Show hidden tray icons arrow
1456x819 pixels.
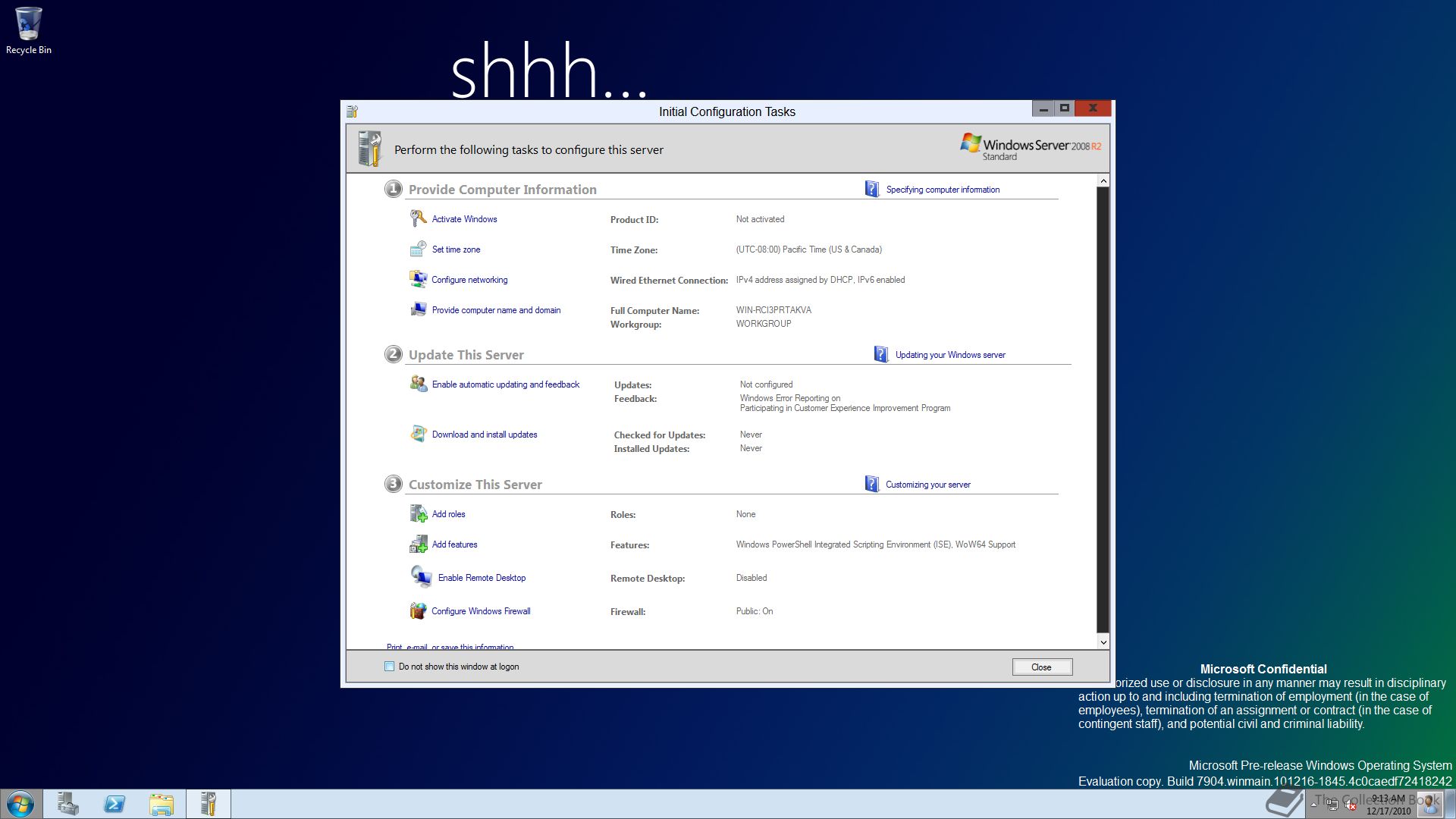pos(1313,805)
